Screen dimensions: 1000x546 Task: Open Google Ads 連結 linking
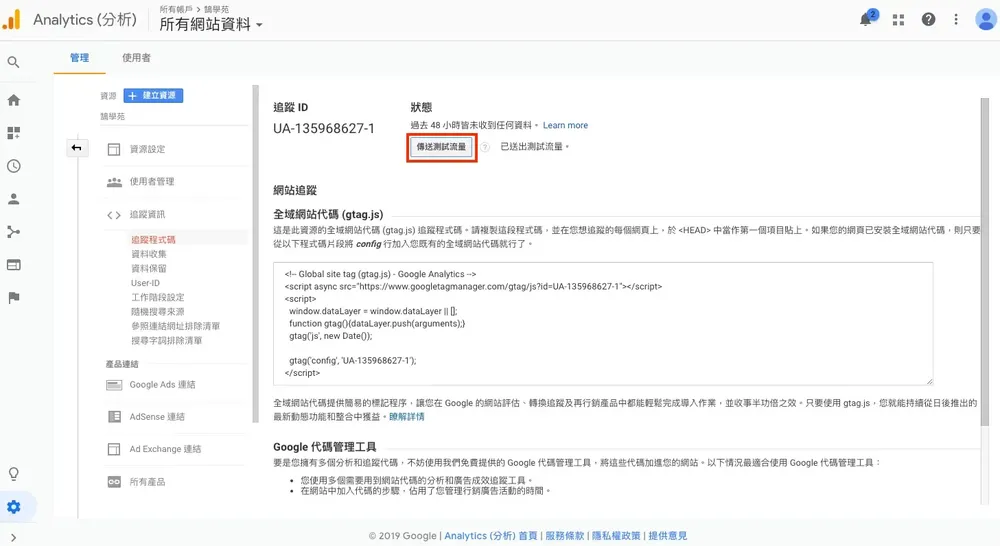(162, 385)
